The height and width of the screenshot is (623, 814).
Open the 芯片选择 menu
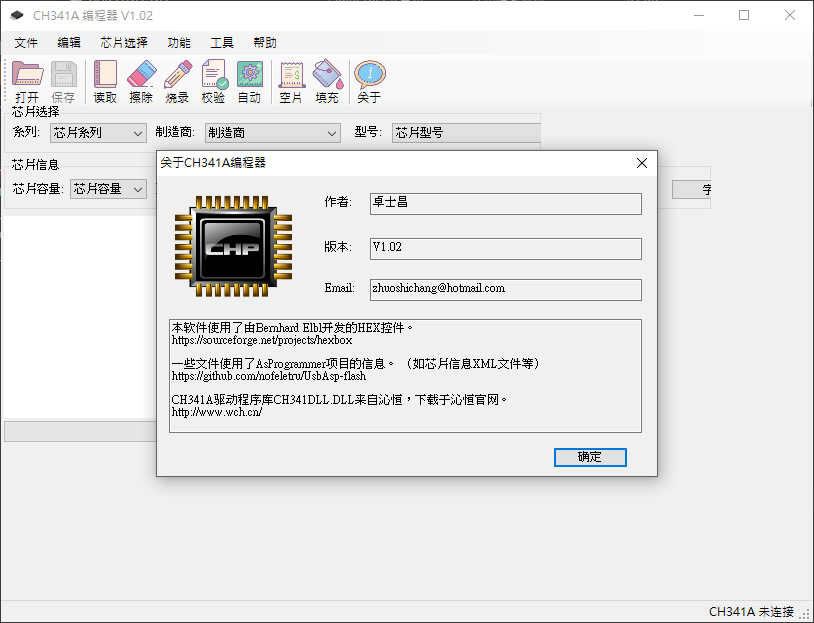coord(124,43)
